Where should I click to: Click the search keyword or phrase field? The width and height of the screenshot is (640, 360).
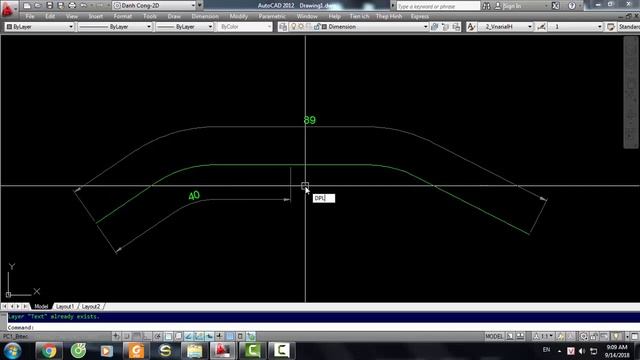coord(438,6)
